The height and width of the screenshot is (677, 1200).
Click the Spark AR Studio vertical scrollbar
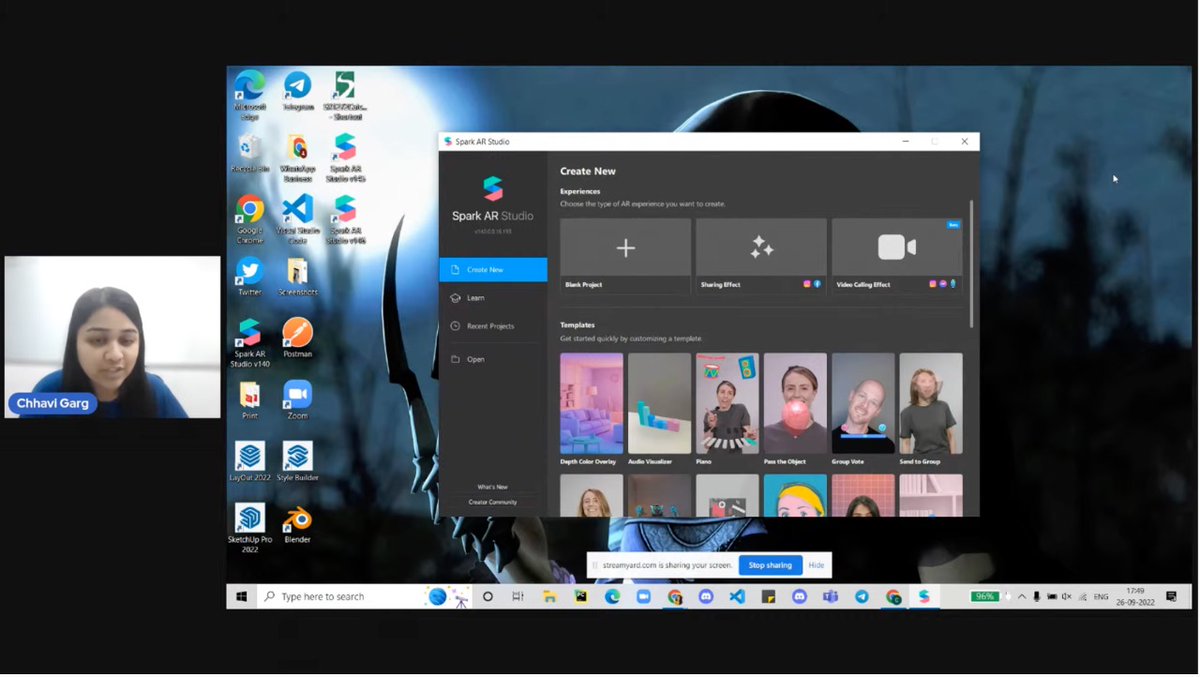(971, 264)
